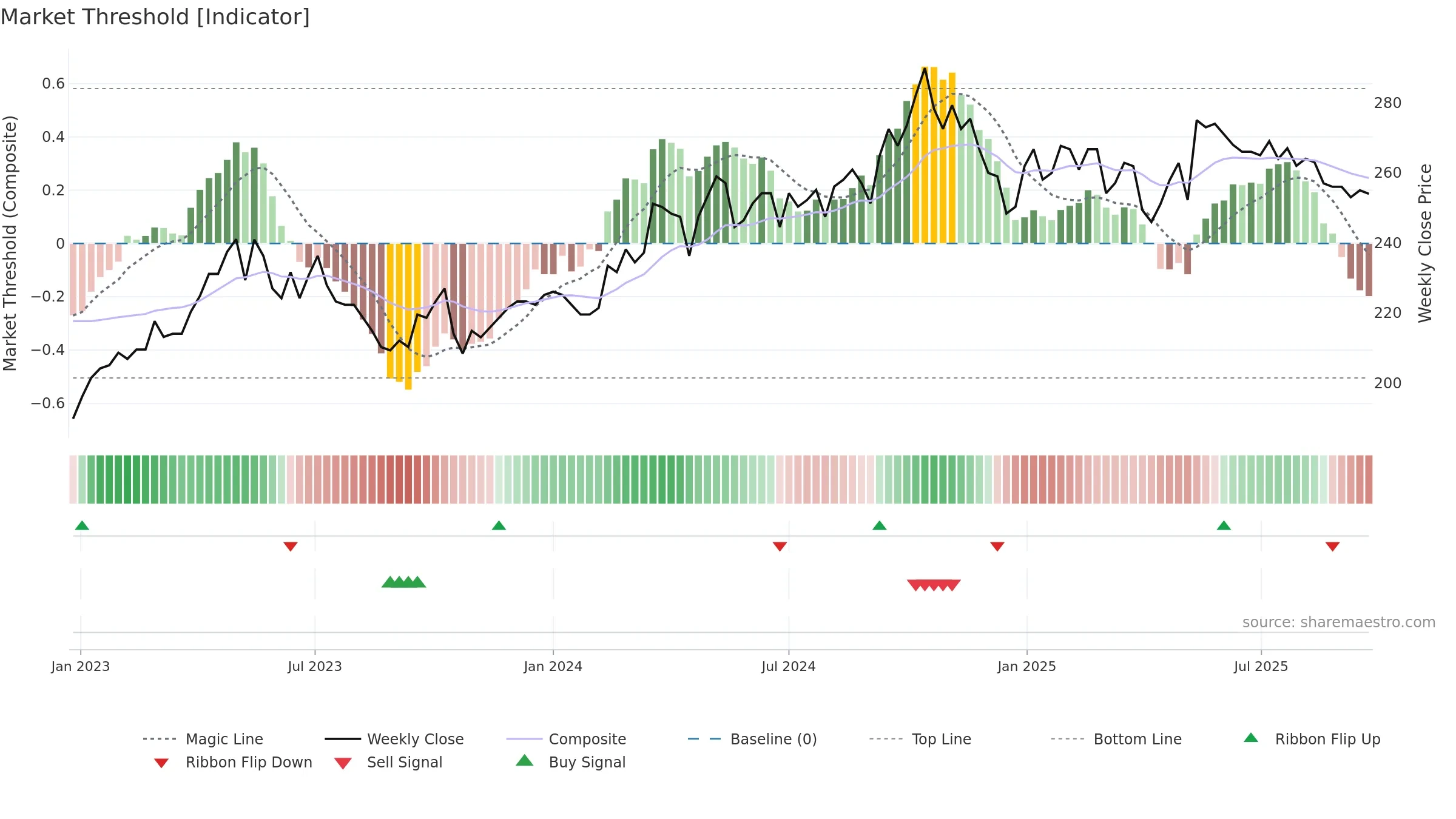This screenshot has width=1456, height=819.
Task: Click the 200 right-axis price label
Action: pos(1388,383)
